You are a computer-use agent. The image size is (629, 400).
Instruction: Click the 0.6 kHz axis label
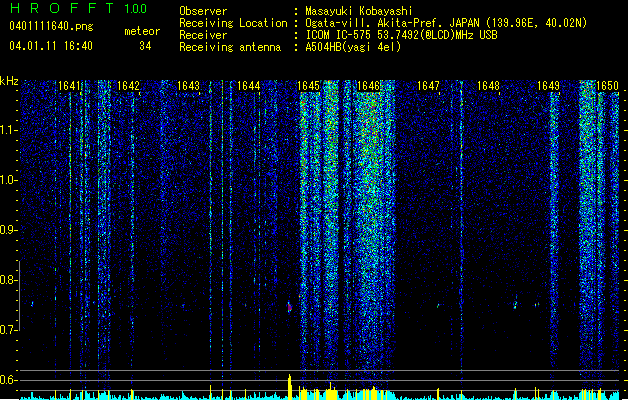pyautogui.click(x=8, y=380)
